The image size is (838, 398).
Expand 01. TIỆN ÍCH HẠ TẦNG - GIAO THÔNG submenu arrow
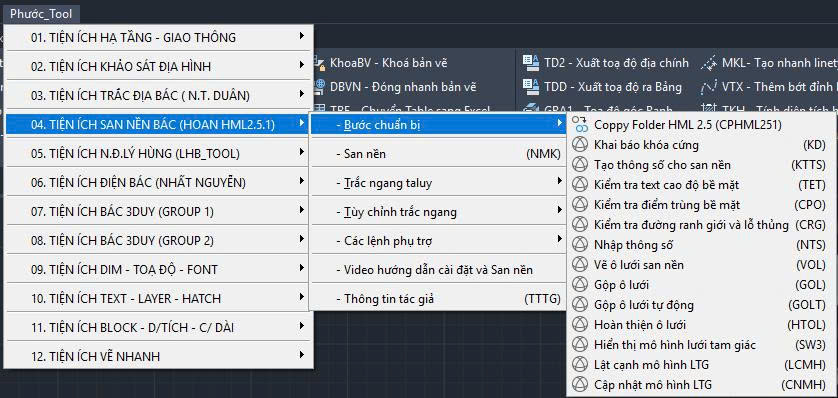click(302, 36)
